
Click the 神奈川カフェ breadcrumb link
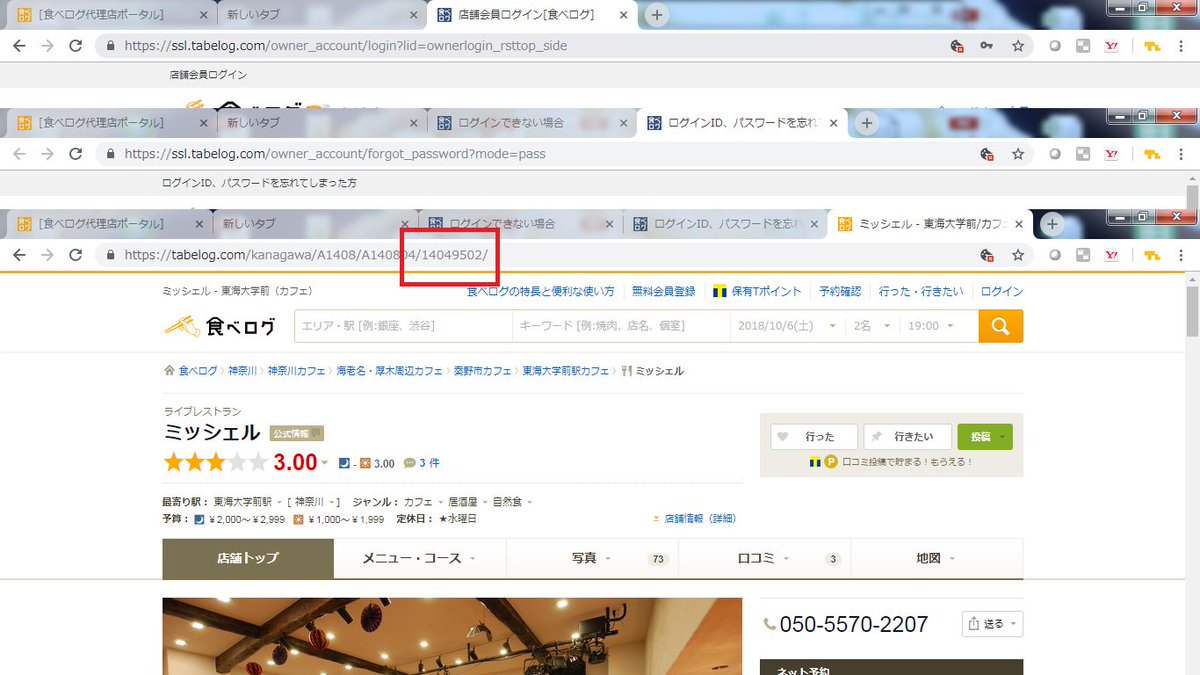296,371
